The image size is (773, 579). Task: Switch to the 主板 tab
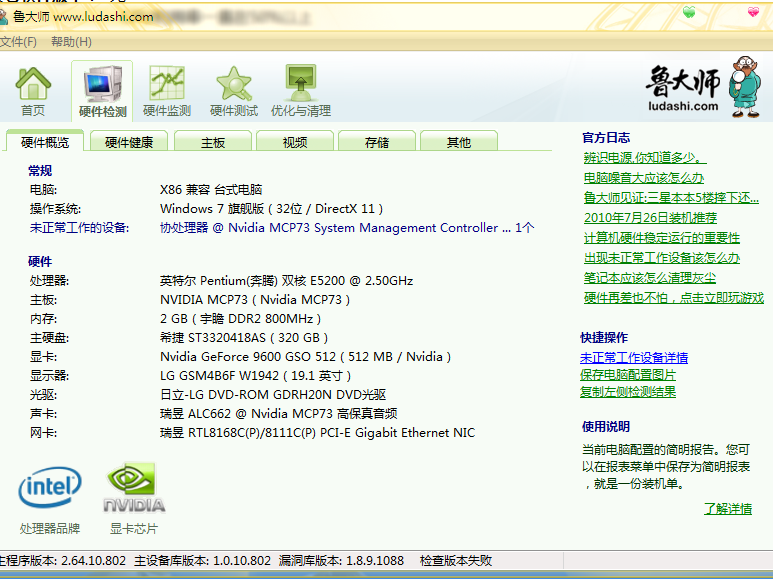pyautogui.click(x=213, y=143)
